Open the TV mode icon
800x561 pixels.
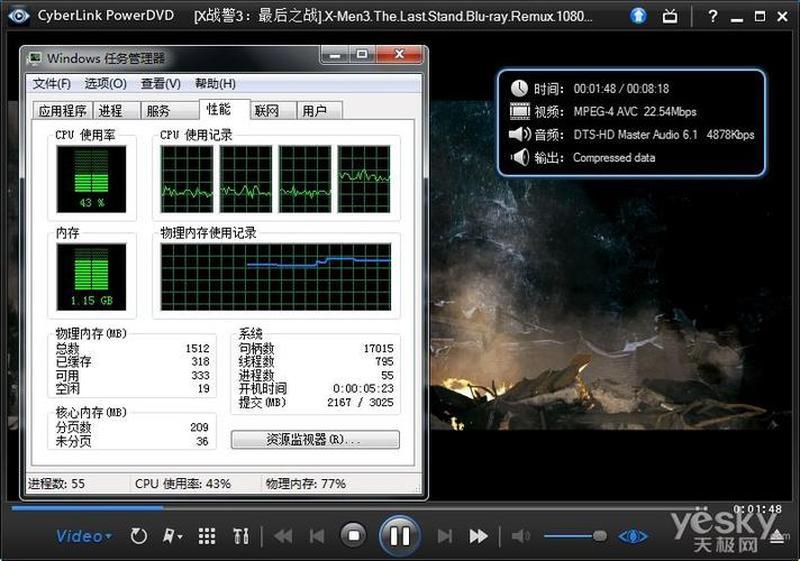(670, 16)
